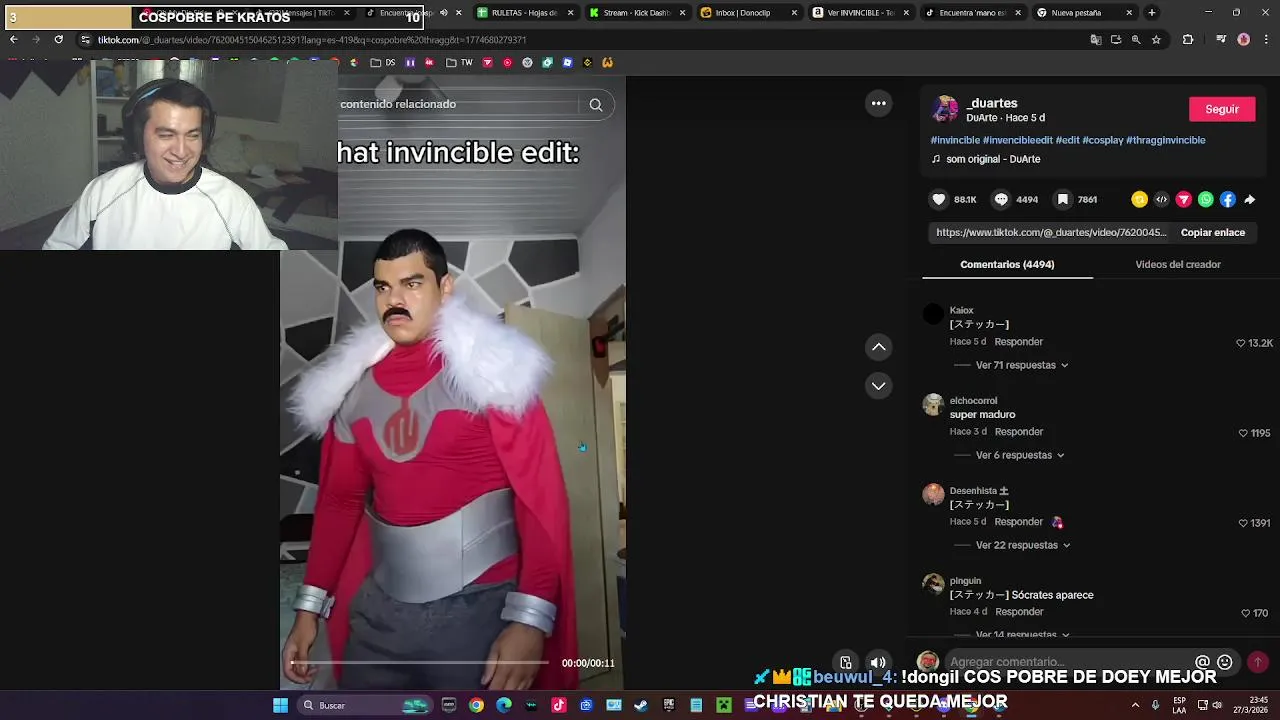Expand Ver 22 respuestas

click(1023, 545)
